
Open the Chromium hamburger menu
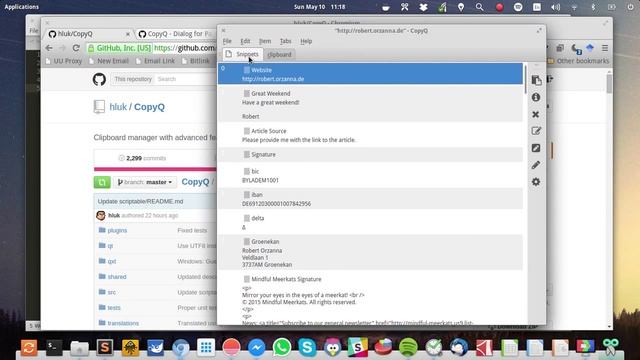pos(605,48)
